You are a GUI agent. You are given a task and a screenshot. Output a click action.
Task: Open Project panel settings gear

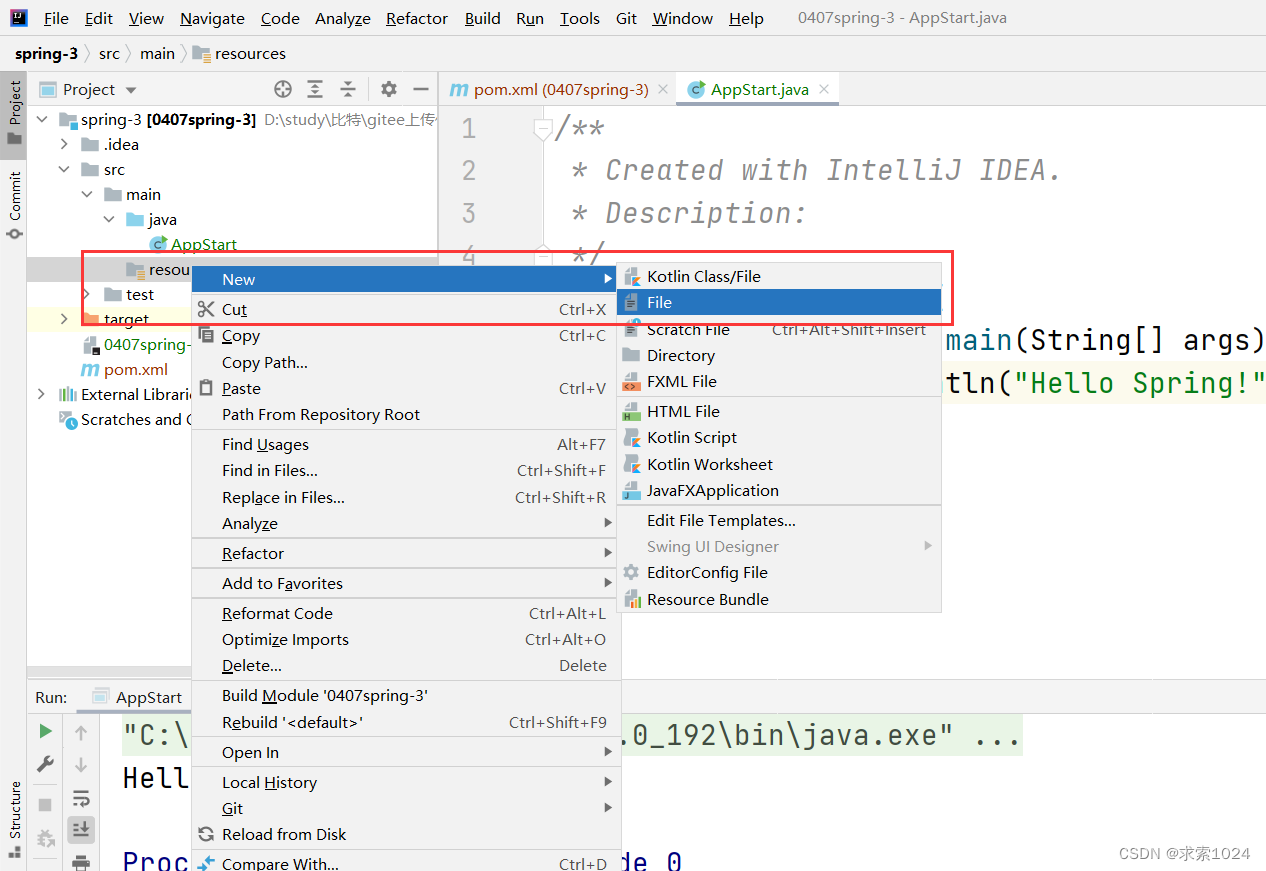coord(389,89)
